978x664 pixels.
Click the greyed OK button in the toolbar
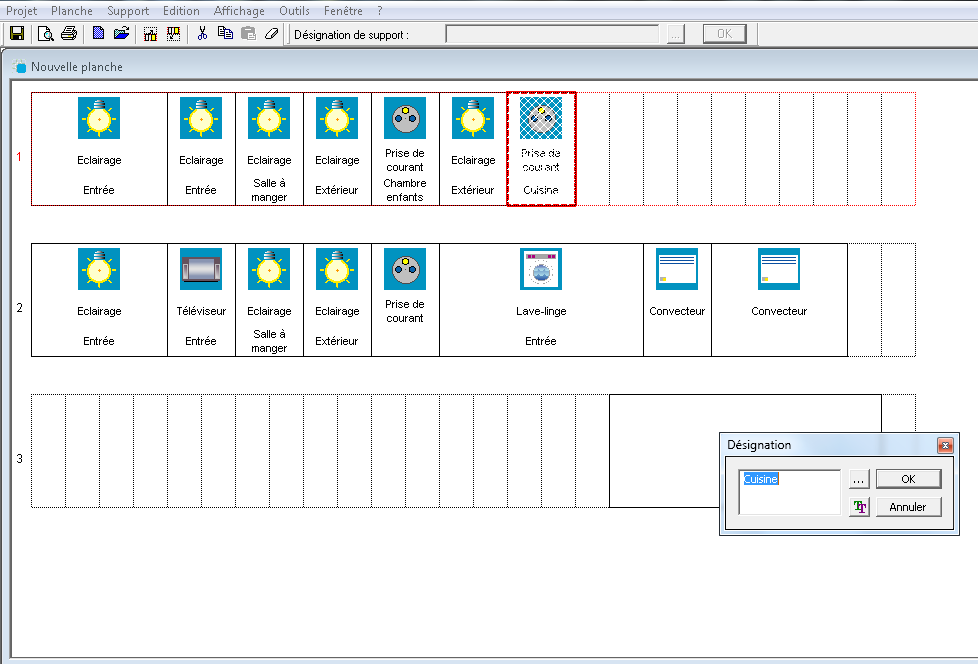[724, 34]
